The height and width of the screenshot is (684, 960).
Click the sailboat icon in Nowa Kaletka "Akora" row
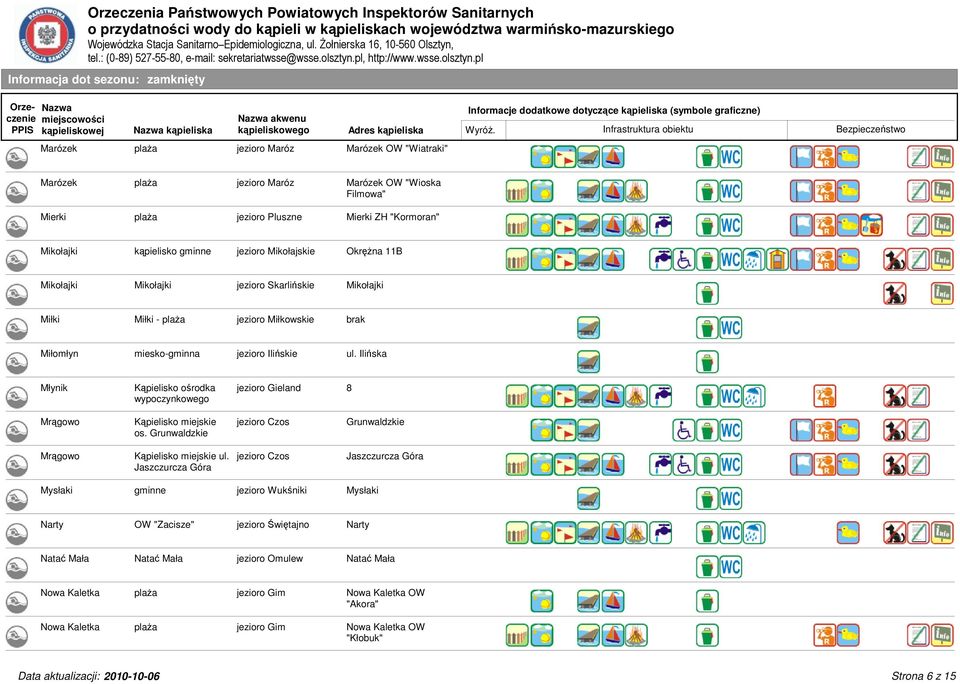pyautogui.click(x=613, y=601)
